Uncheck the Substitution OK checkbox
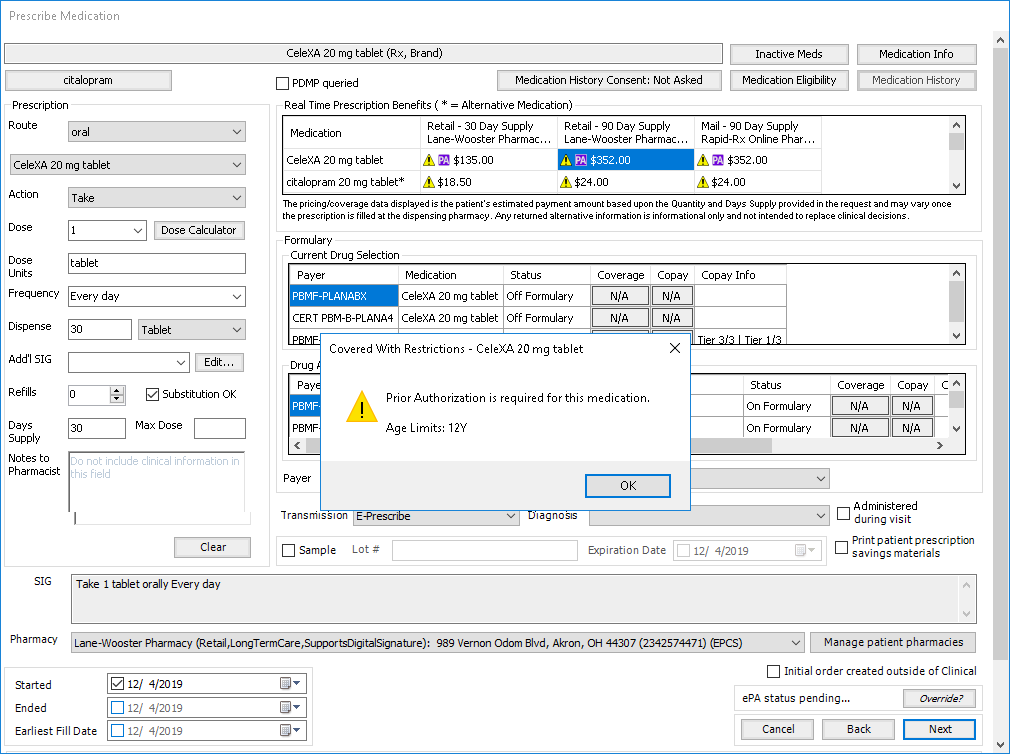Viewport: 1010px width, 754px height. 153,394
